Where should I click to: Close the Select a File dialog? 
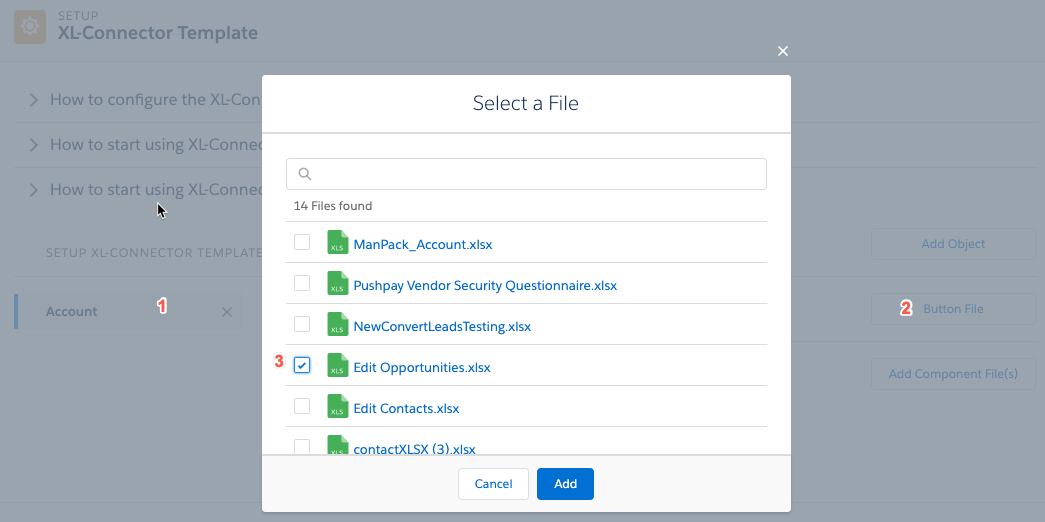point(783,51)
